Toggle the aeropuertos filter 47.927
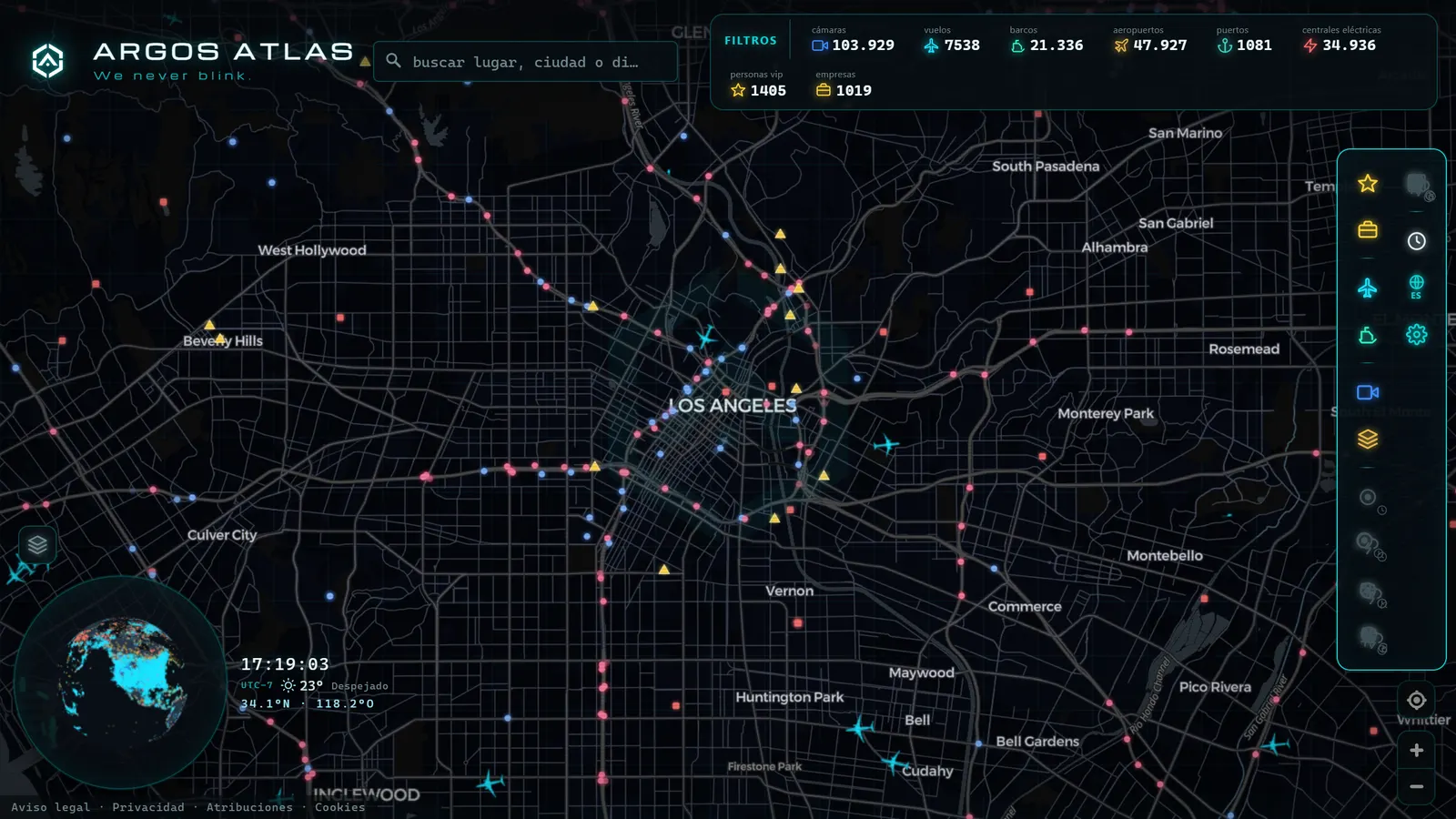 click(1150, 39)
